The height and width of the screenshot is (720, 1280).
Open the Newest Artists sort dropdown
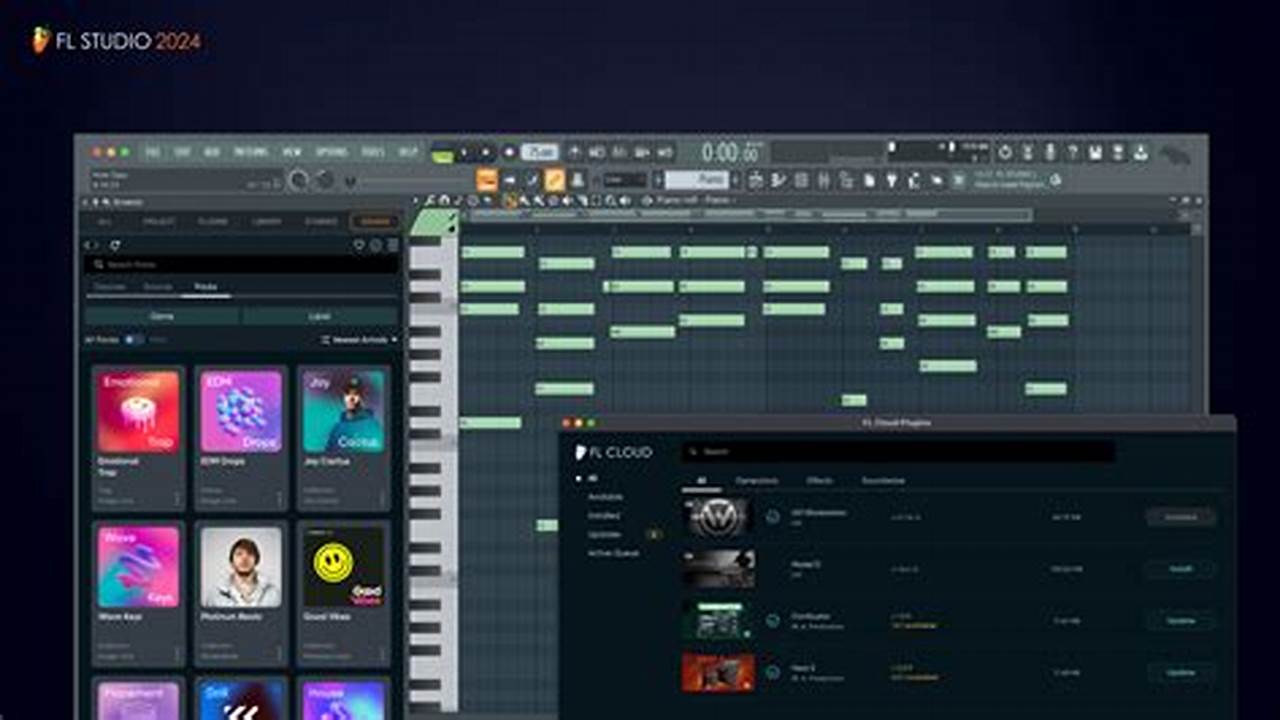(x=356, y=339)
